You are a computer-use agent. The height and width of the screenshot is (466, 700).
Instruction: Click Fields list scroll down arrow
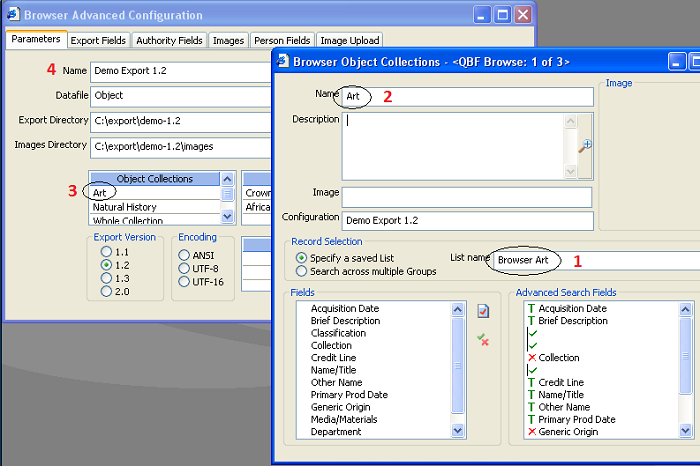pyautogui.click(x=458, y=431)
